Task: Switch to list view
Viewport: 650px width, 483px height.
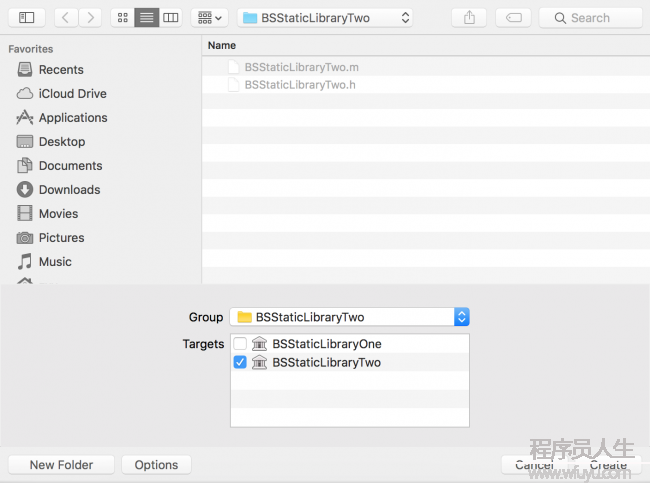Action: (x=146, y=18)
